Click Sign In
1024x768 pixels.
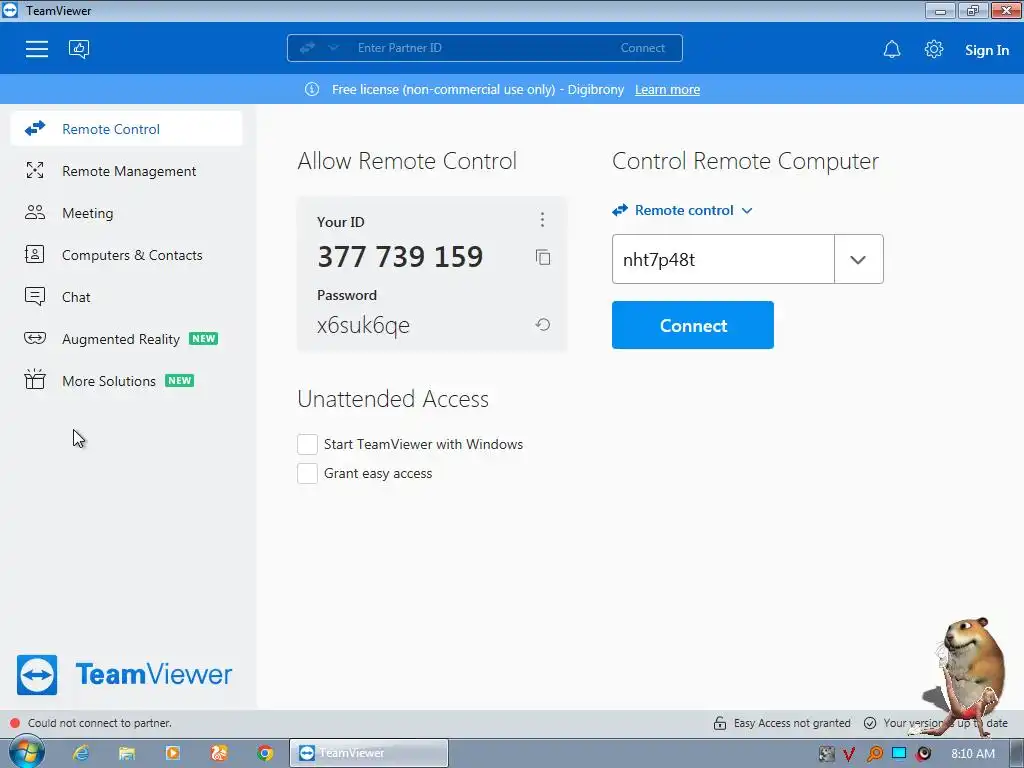(x=987, y=50)
